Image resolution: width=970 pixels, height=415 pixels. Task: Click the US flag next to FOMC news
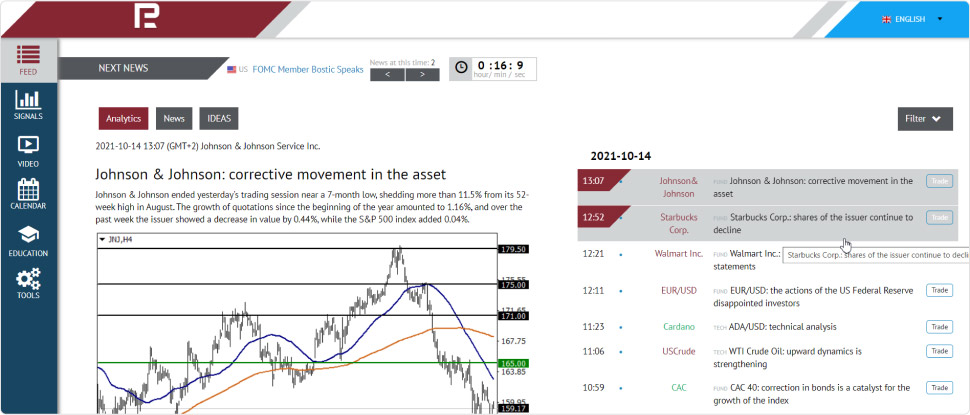(232, 69)
